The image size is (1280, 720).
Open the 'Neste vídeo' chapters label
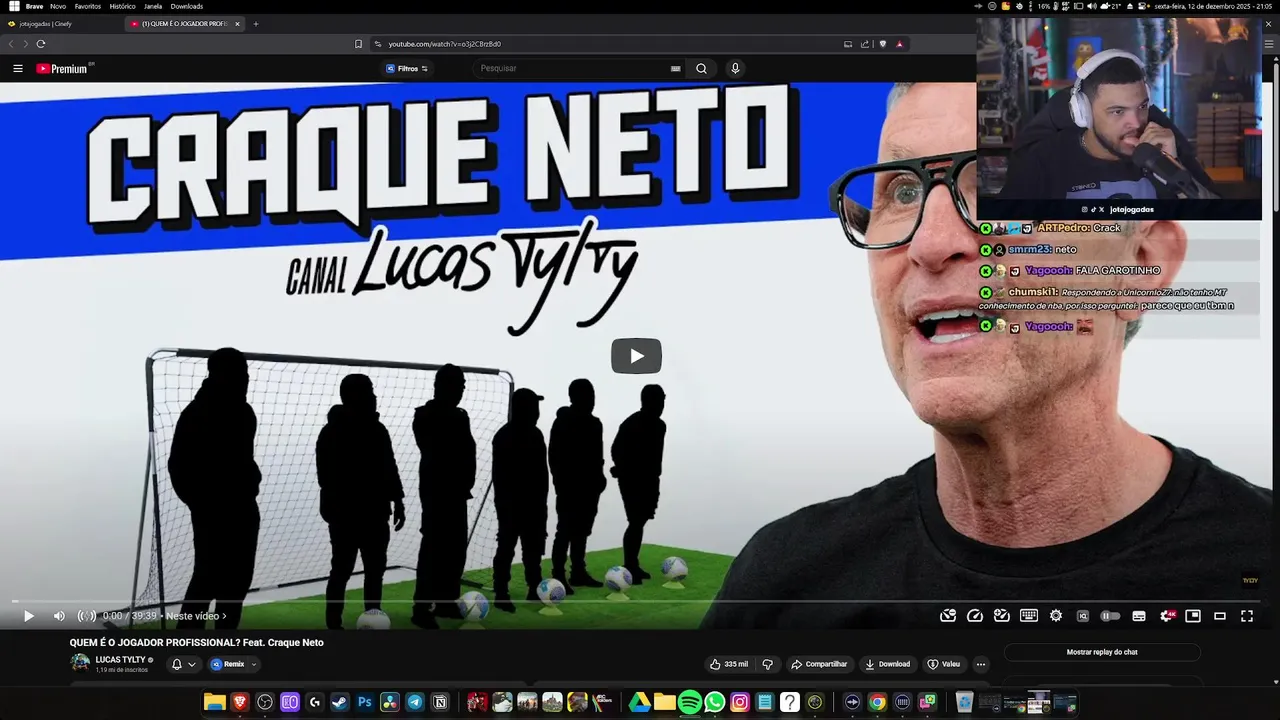pyautogui.click(x=196, y=616)
